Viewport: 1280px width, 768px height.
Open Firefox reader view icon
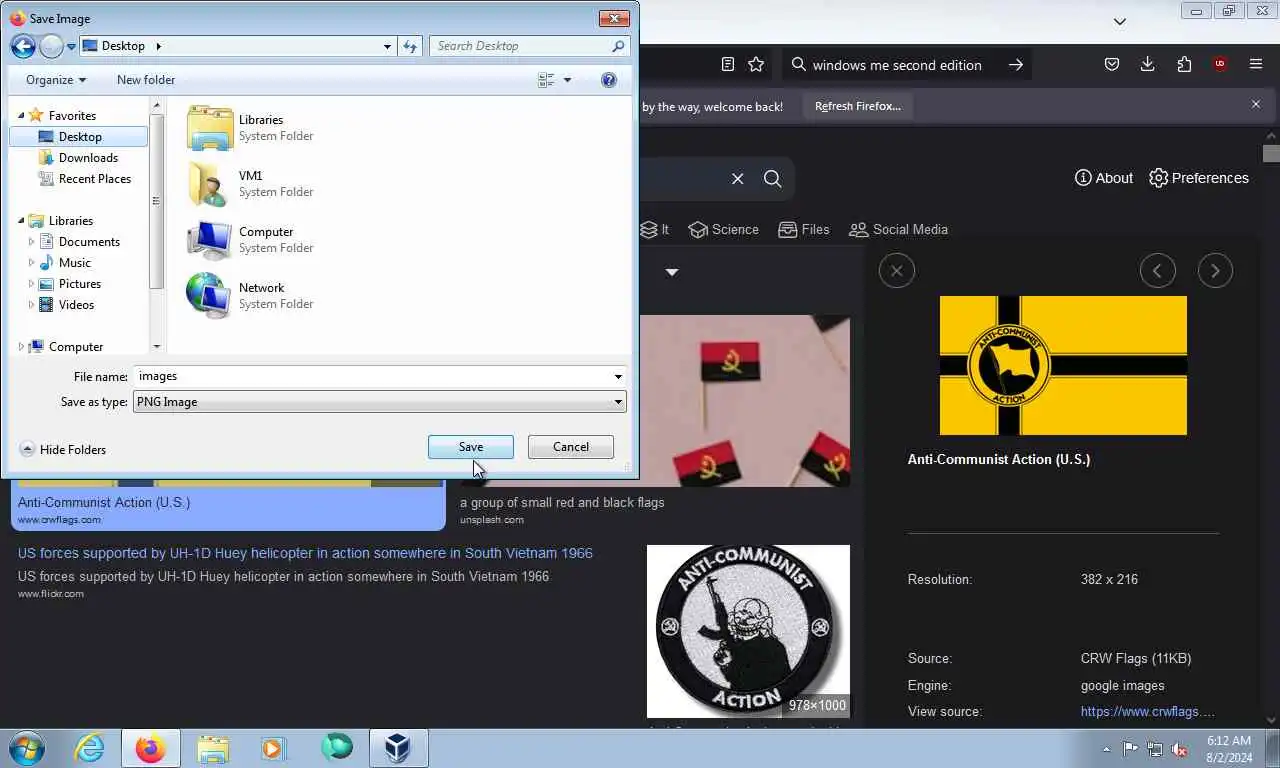click(x=728, y=65)
